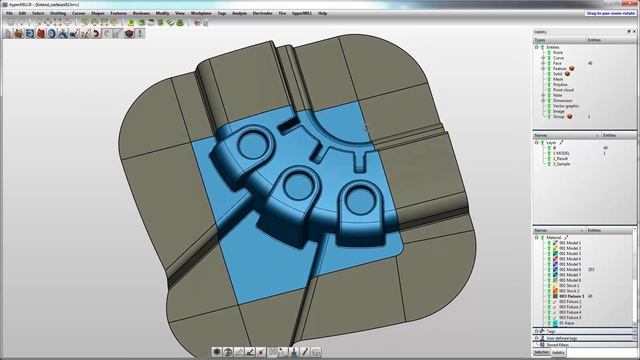Open the Curves menu
This screenshot has height=360, width=640.
[x=78, y=13]
